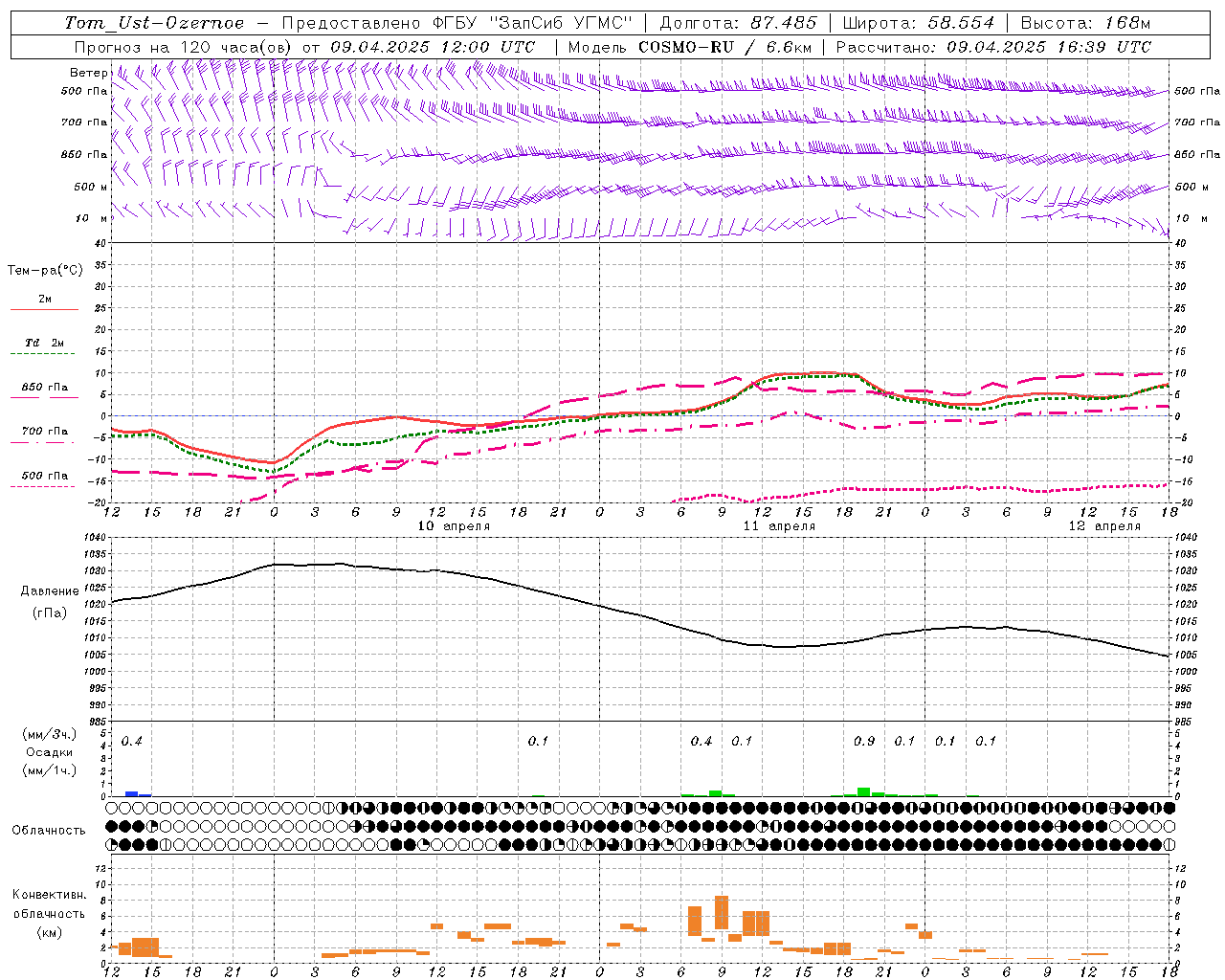Click the Тем-ра(°C) axis label
1225x980 pixels.
pyautogui.click(x=45, y=271)
